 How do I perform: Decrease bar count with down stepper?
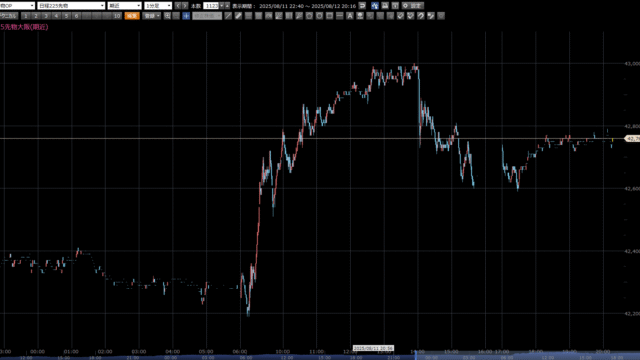(x=222, y=6)
